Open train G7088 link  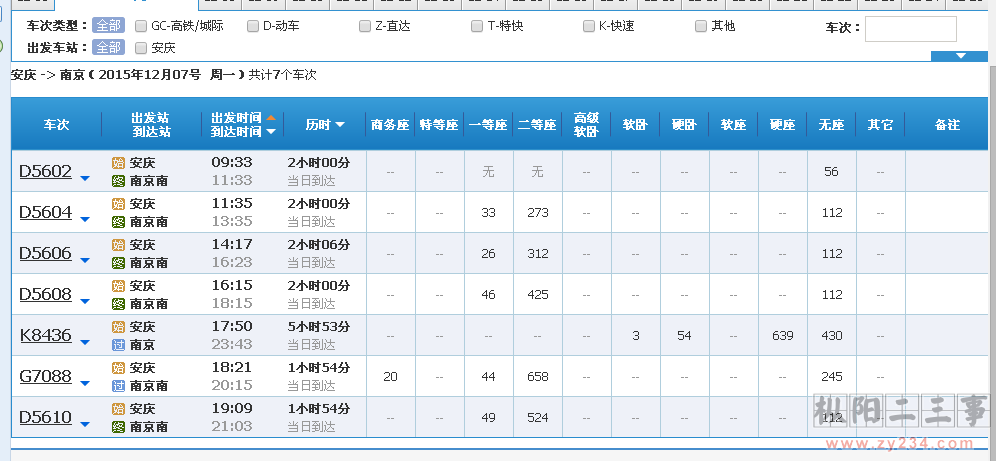pyautogui.click(x=46, y=376)
